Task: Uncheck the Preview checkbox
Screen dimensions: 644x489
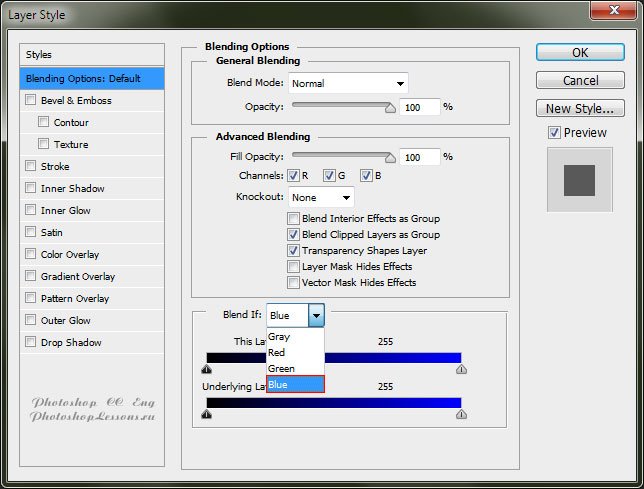Action: point(554,133)
